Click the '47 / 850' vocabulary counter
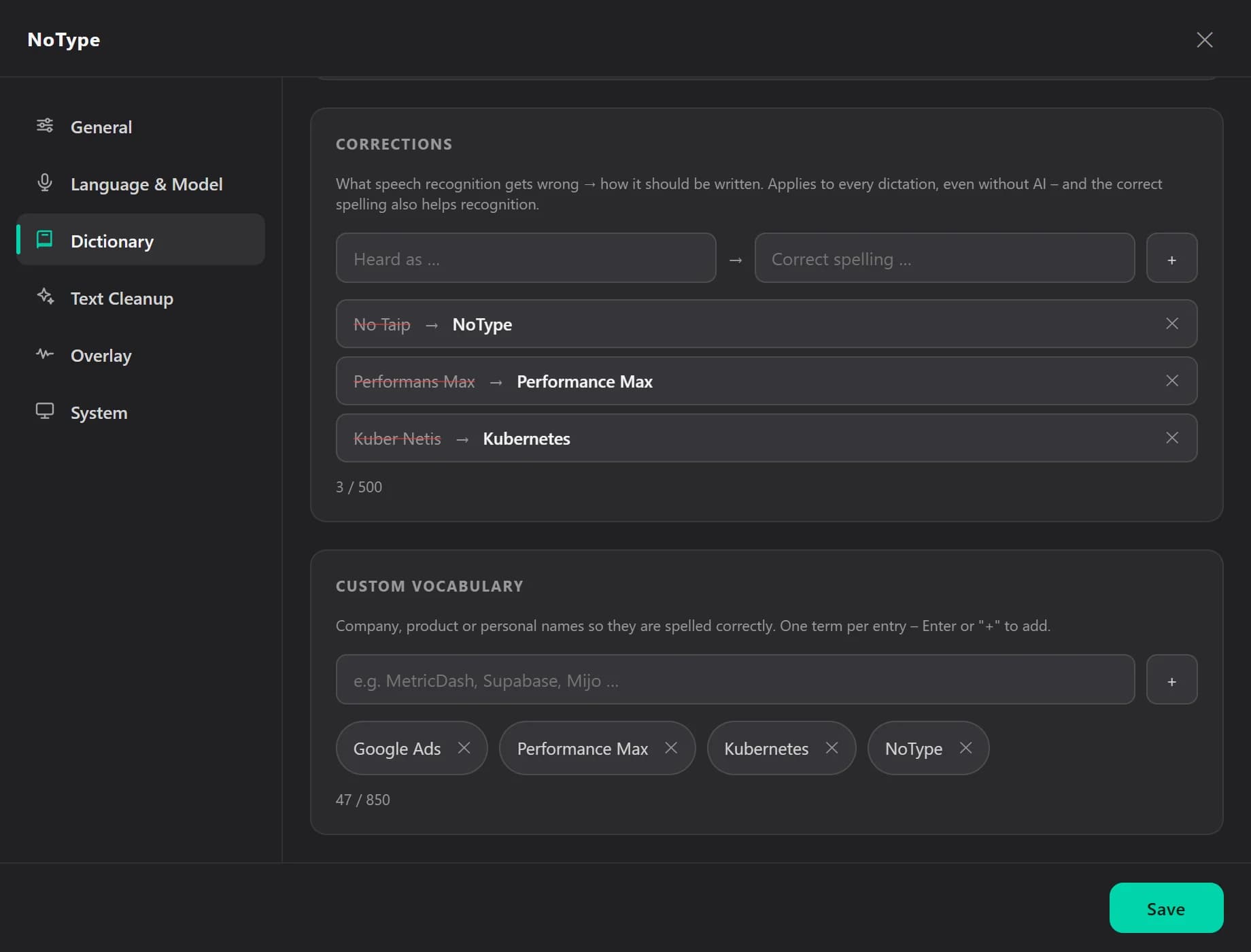 362,800
